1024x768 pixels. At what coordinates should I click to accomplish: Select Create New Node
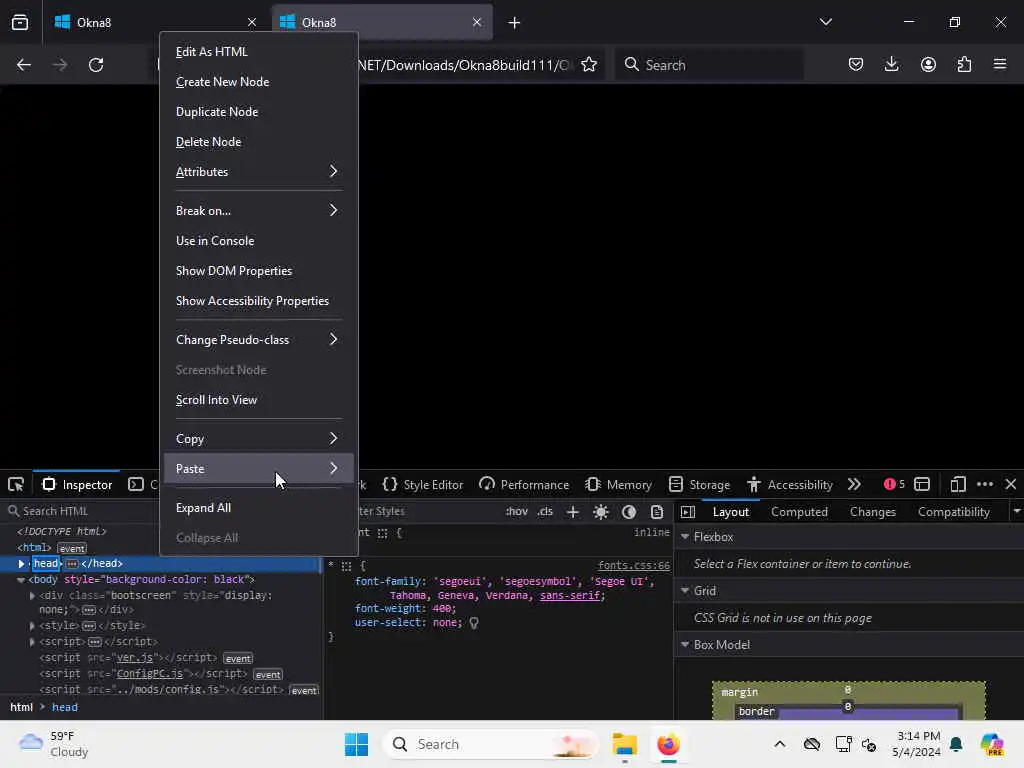pos(259,82)
